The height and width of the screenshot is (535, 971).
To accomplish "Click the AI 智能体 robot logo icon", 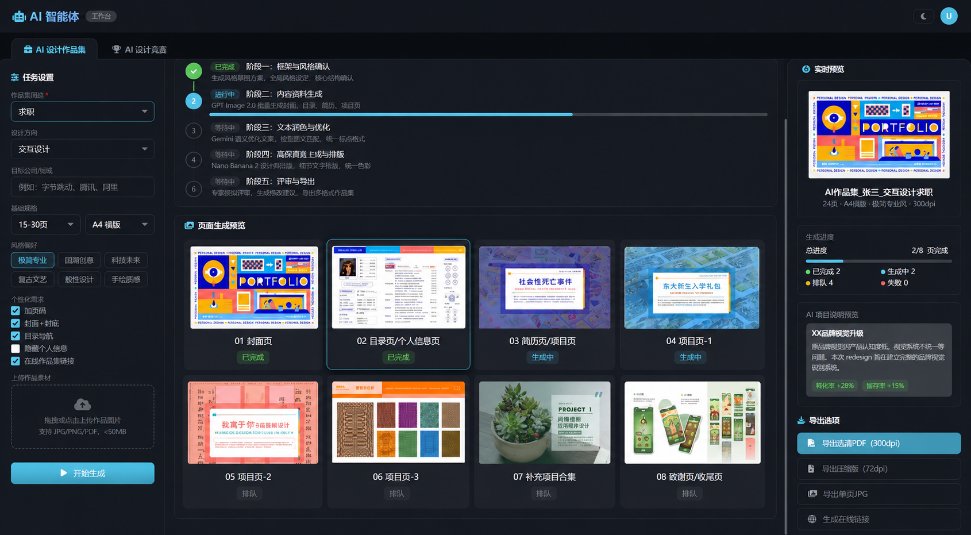I will [x=19, y=17].
